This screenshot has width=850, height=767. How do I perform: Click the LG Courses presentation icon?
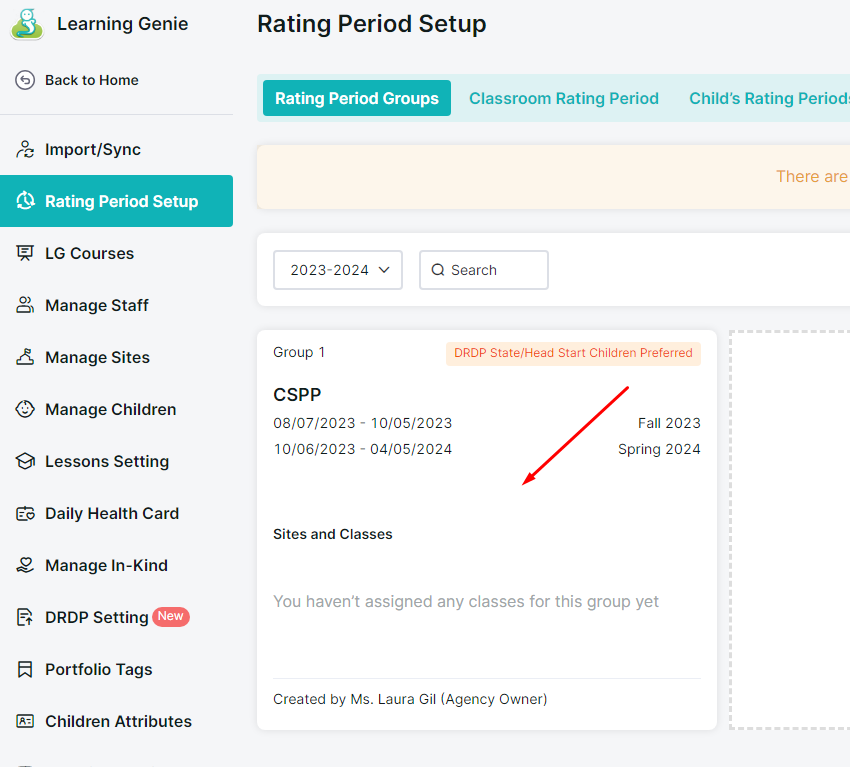pyautogui.click(x=25, y=253)
